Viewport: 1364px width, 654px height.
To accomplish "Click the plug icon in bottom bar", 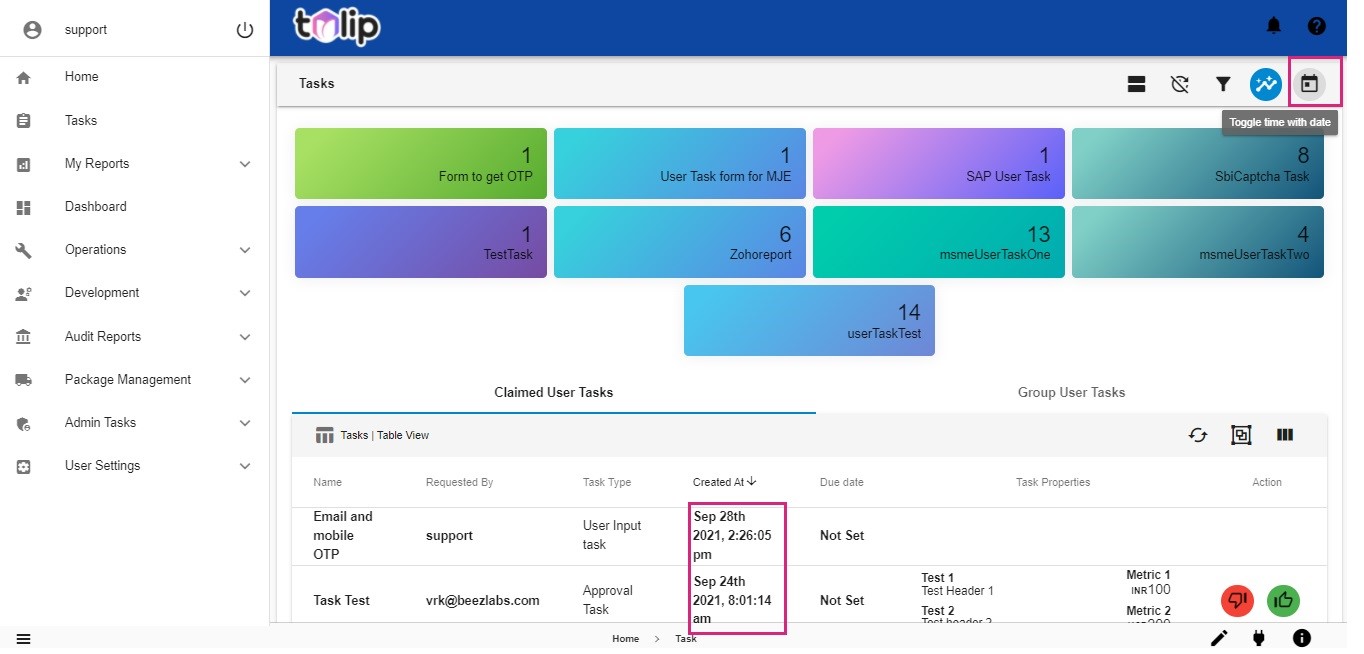I will pos(1259,638).
